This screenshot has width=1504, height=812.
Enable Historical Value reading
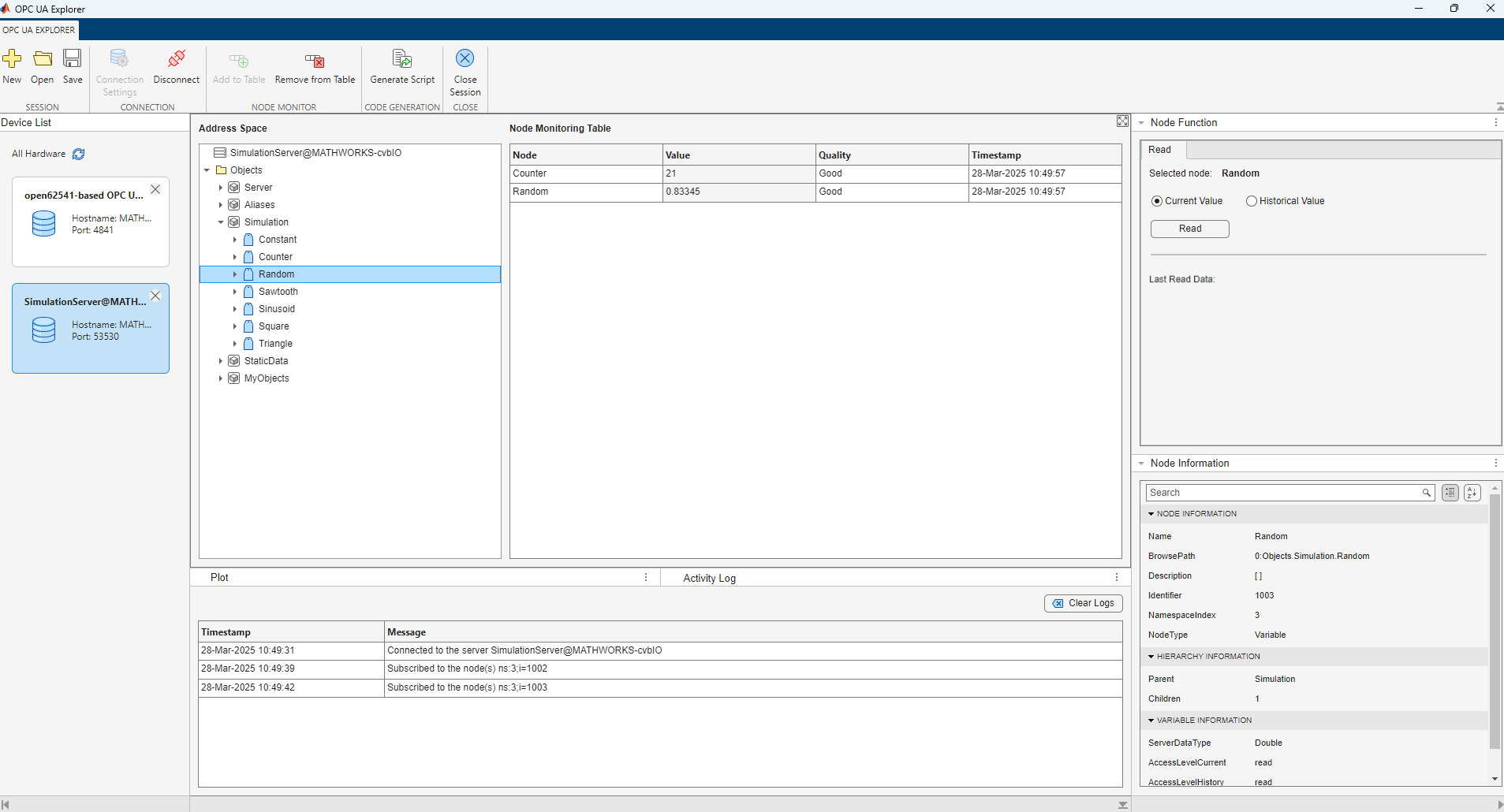[1252, 200]
